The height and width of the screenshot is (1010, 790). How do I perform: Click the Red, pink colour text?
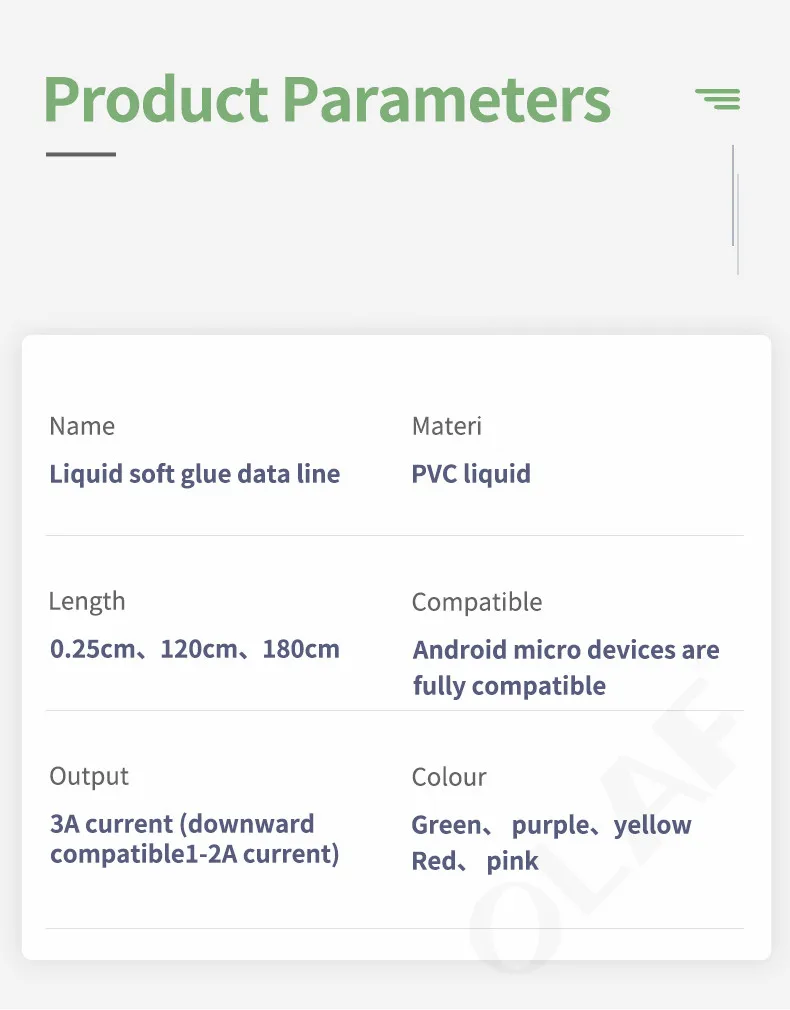[x=475, y=861]
